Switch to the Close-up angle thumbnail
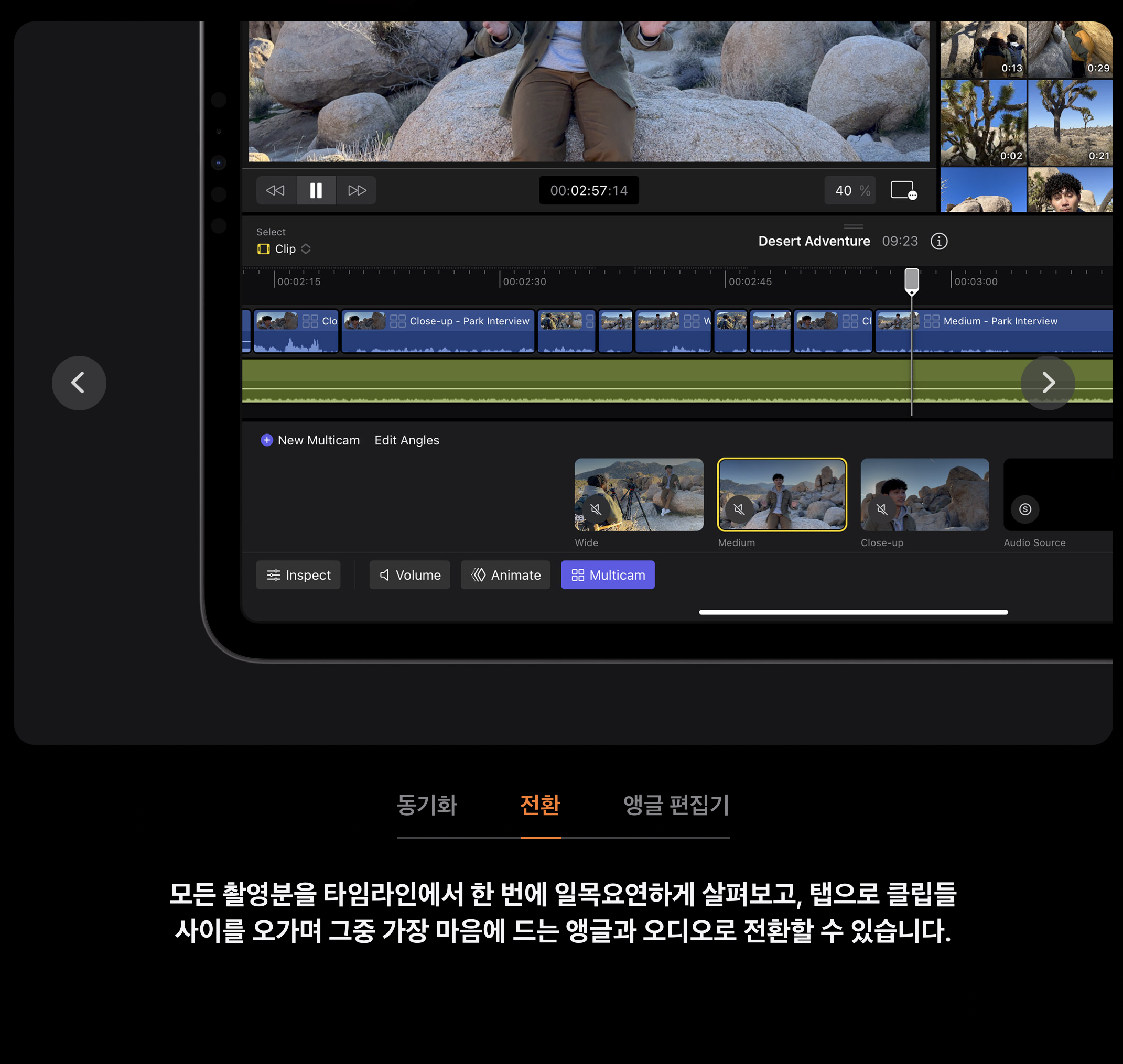Screen dimensions: 1123x1064 pyautogui.click(x=924, y=495)
